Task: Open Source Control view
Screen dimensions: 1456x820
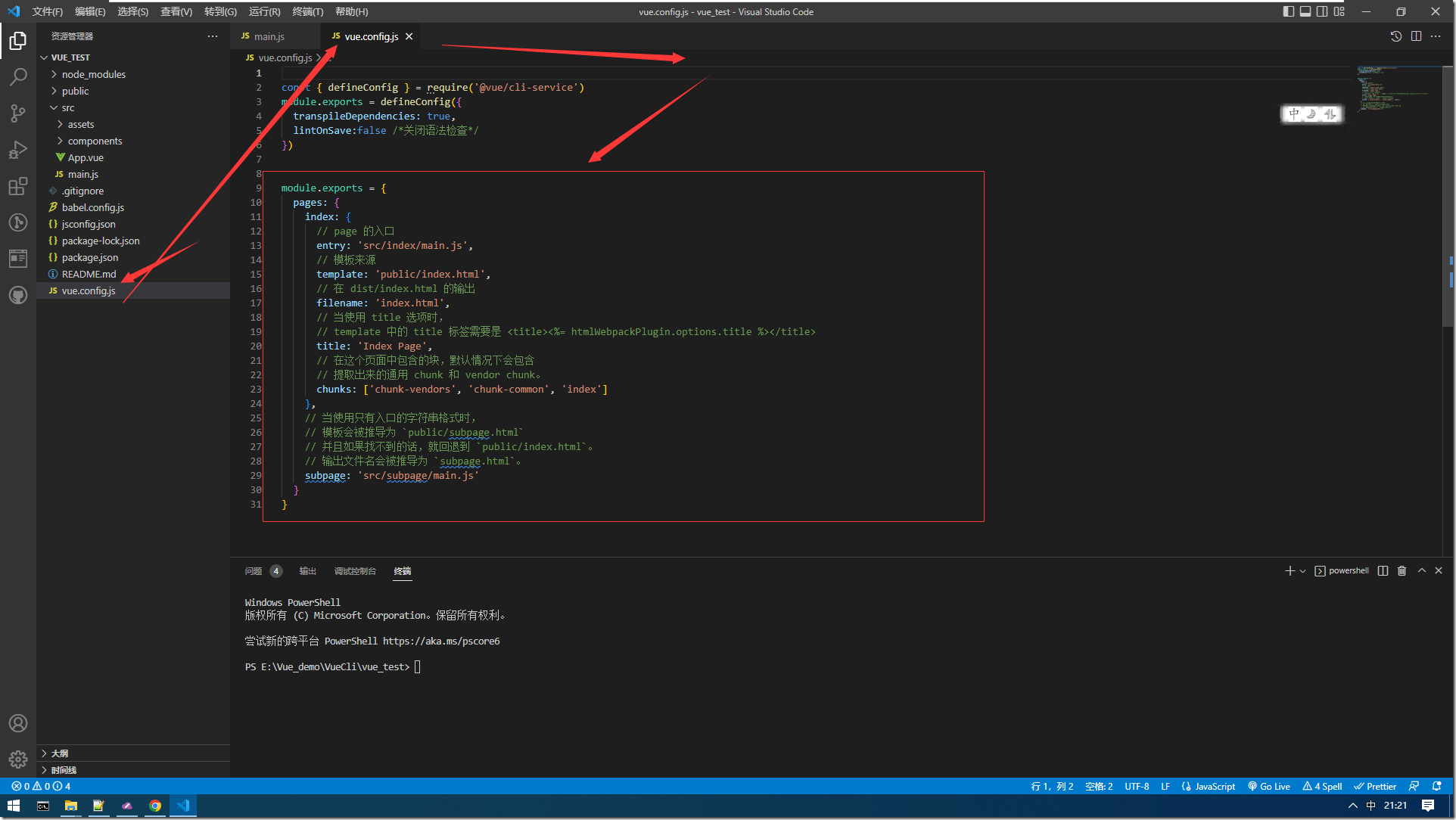Action: 18,113
